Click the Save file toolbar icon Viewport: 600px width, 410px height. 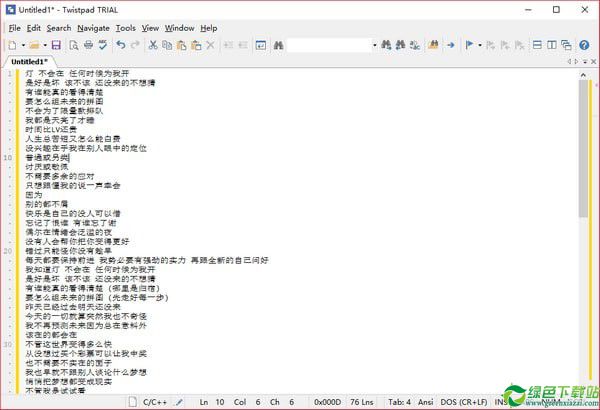[x=56, y=45]
